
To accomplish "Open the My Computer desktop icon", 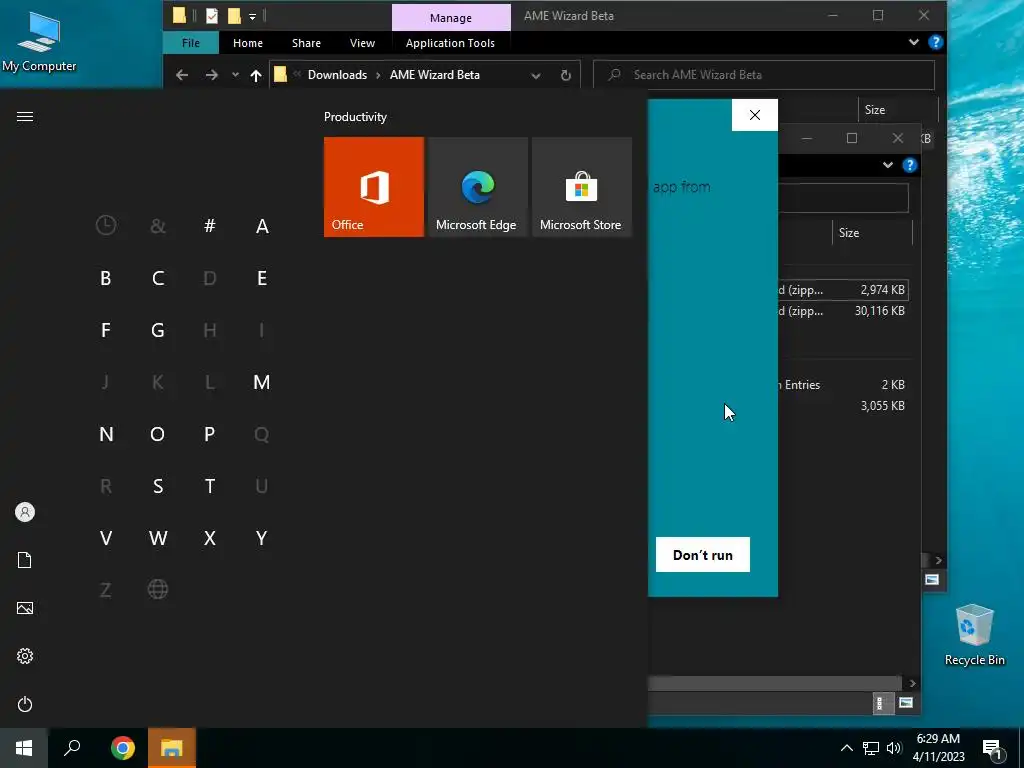I will pos(39,41).
